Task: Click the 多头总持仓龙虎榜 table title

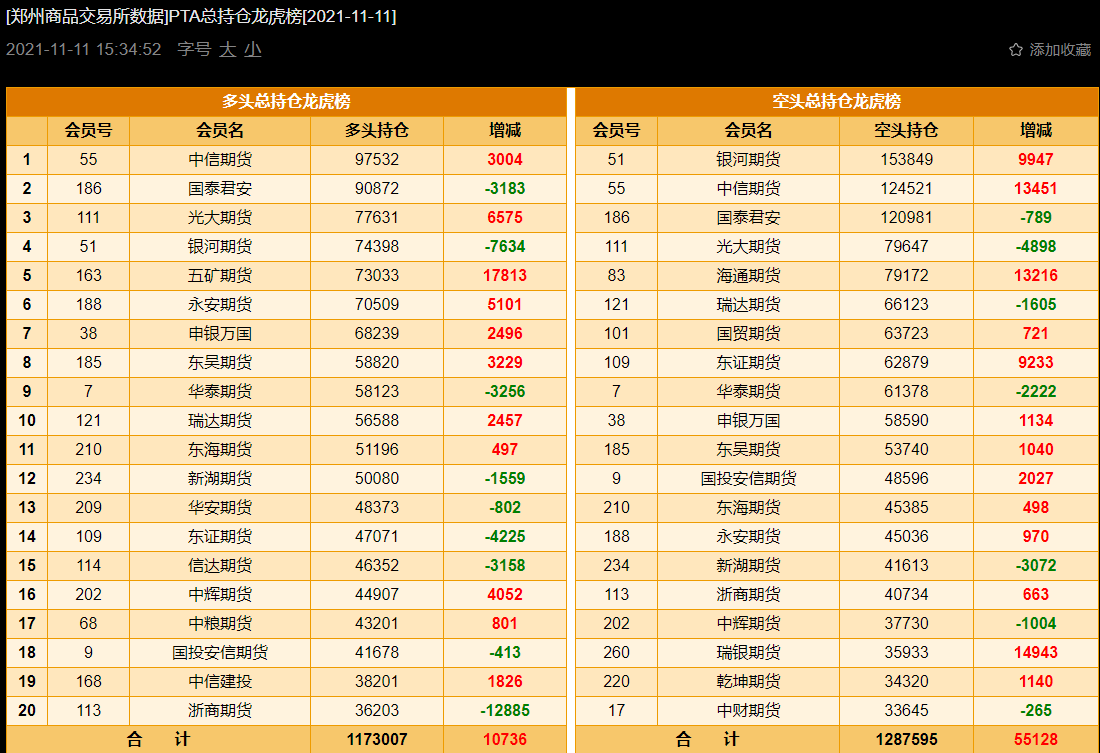Action: click(x=286, y=102)
